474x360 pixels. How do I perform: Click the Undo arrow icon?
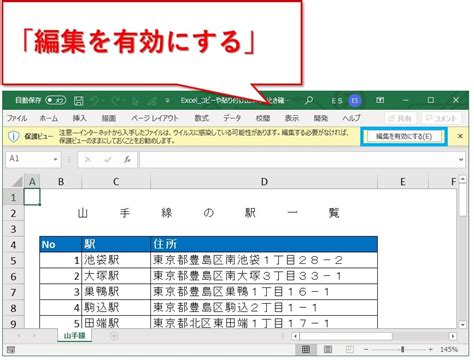(x=95, y=100)
